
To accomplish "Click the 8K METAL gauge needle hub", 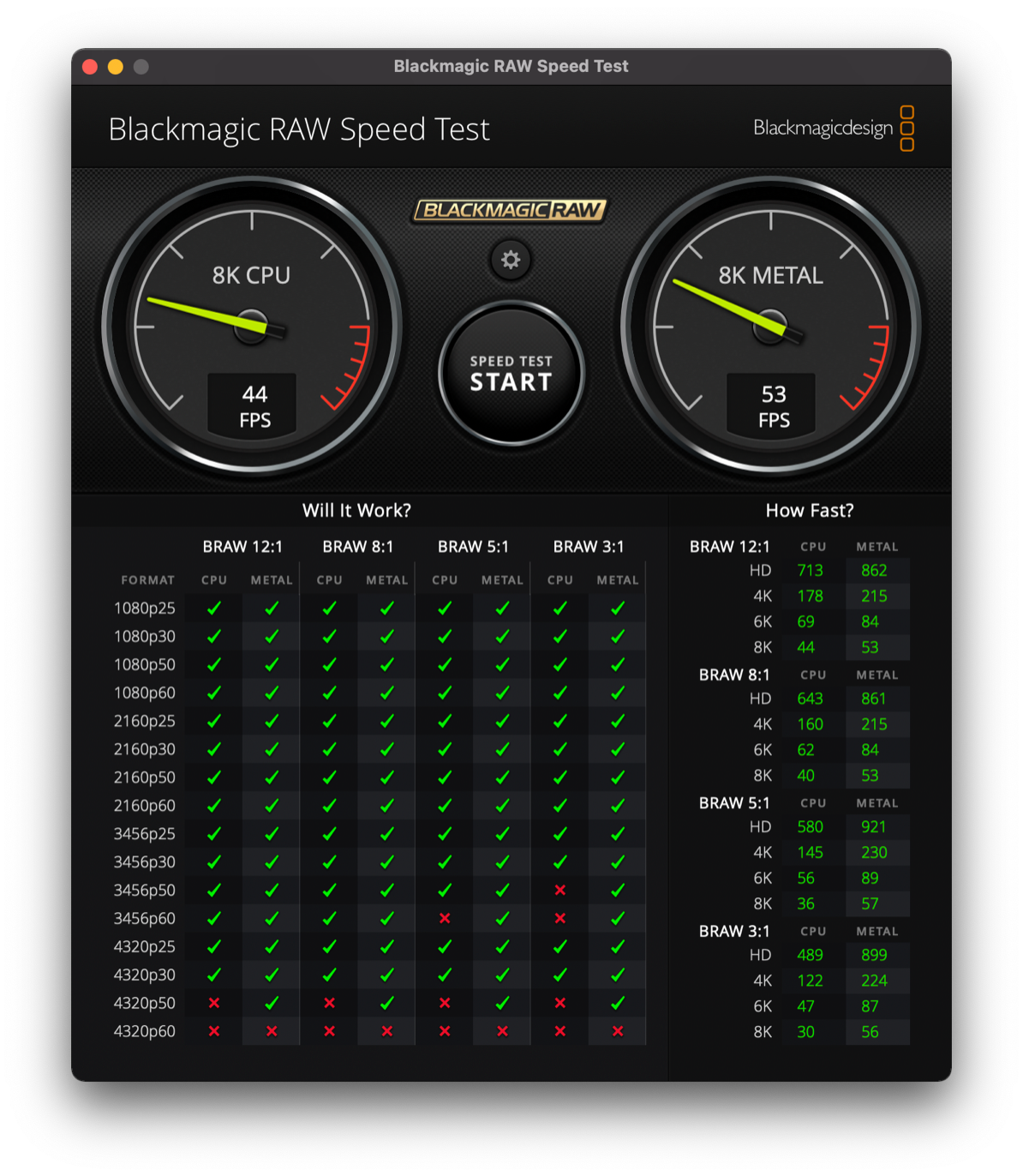I will [x=770, y=327].
